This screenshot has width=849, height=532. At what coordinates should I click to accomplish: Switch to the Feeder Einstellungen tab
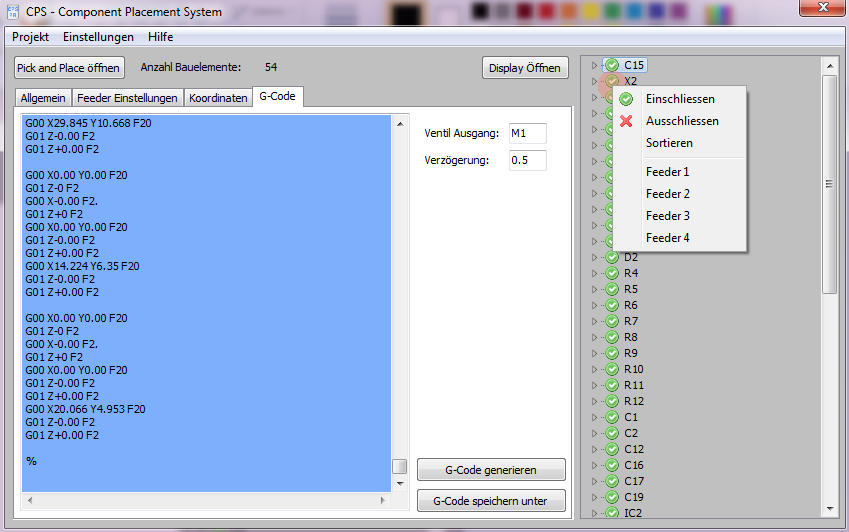(x=127, y=98)
